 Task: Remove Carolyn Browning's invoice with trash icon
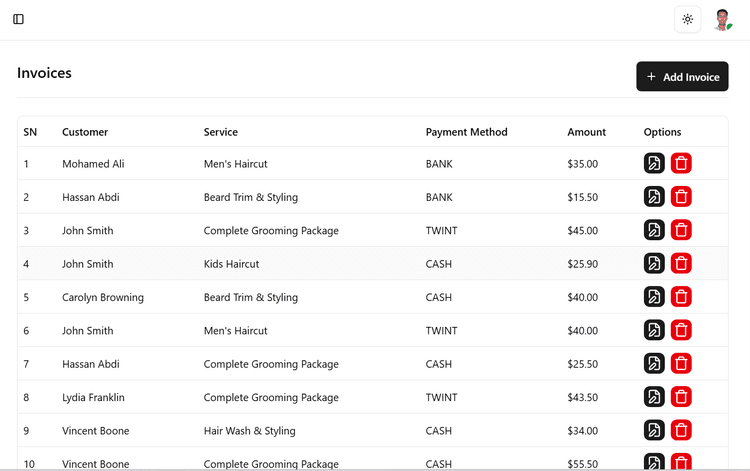681,297
